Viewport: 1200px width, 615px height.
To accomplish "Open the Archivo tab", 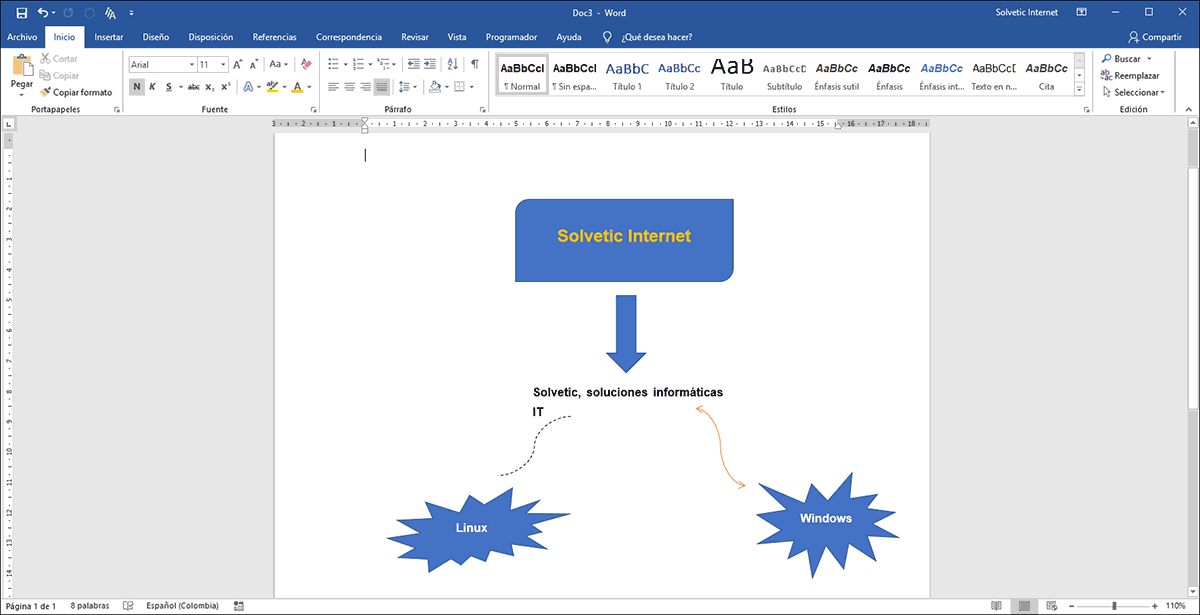I will [22, 37].
